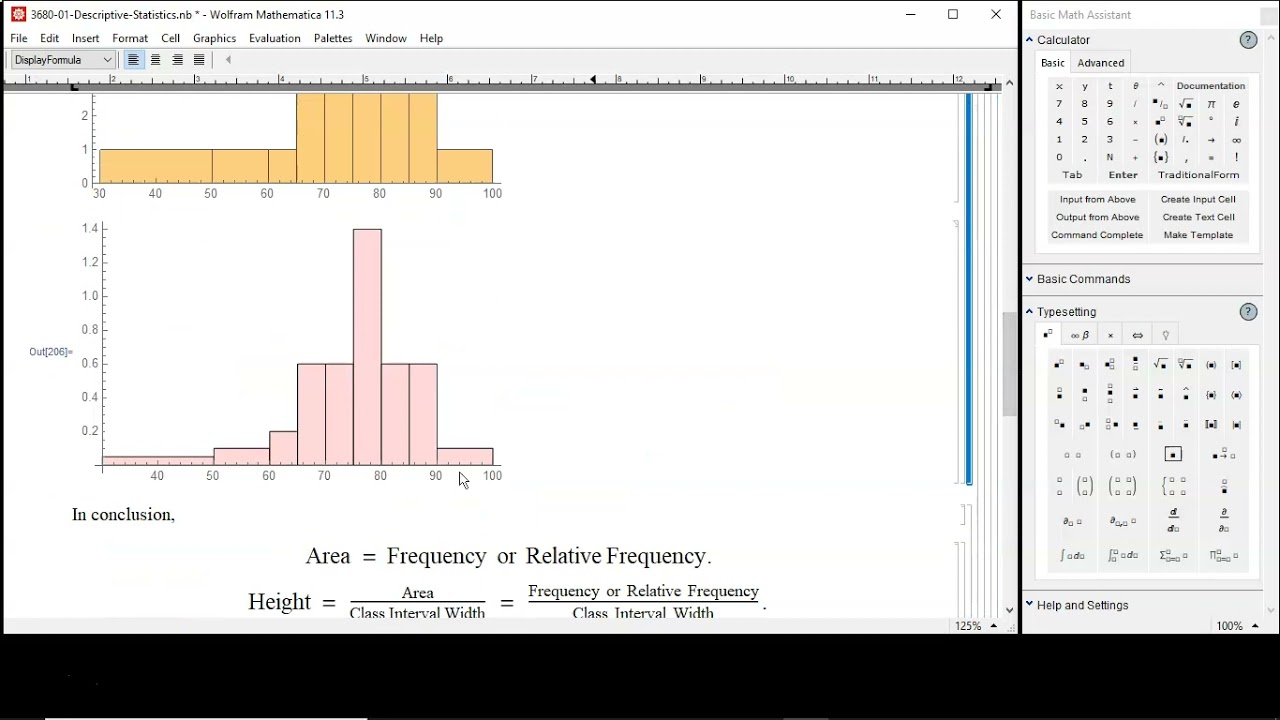Screen dimensions: 1280x720
Task: Click Create Text Cell
Action: tap(1198, 217)
